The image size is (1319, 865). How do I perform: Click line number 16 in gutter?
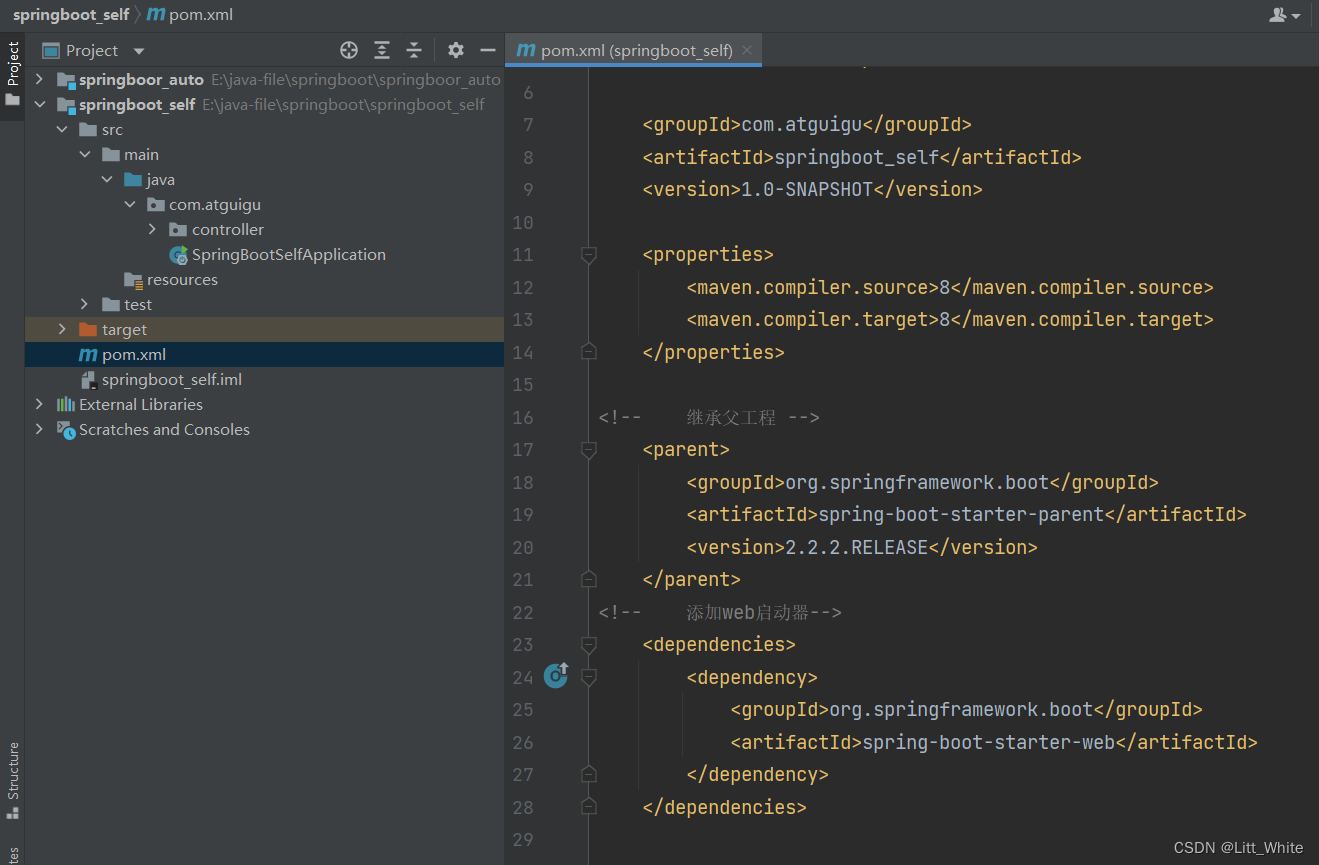click(523, 417)
